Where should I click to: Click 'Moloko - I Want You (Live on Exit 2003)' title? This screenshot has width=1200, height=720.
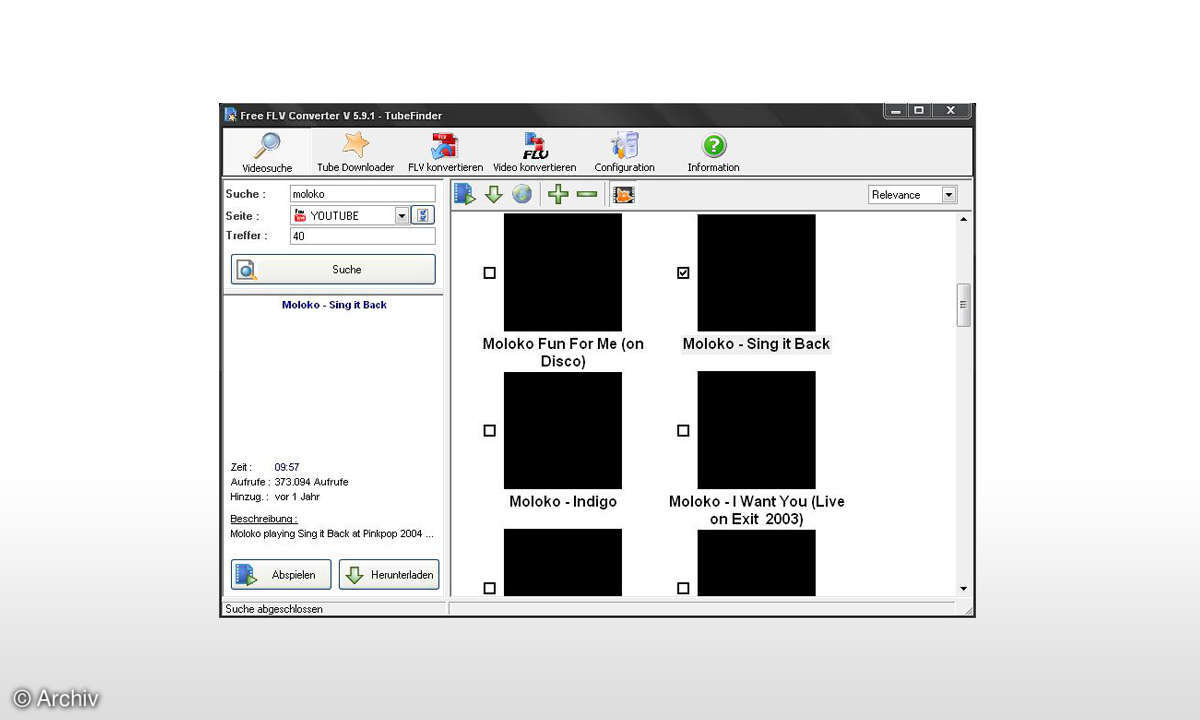[757, 510]
